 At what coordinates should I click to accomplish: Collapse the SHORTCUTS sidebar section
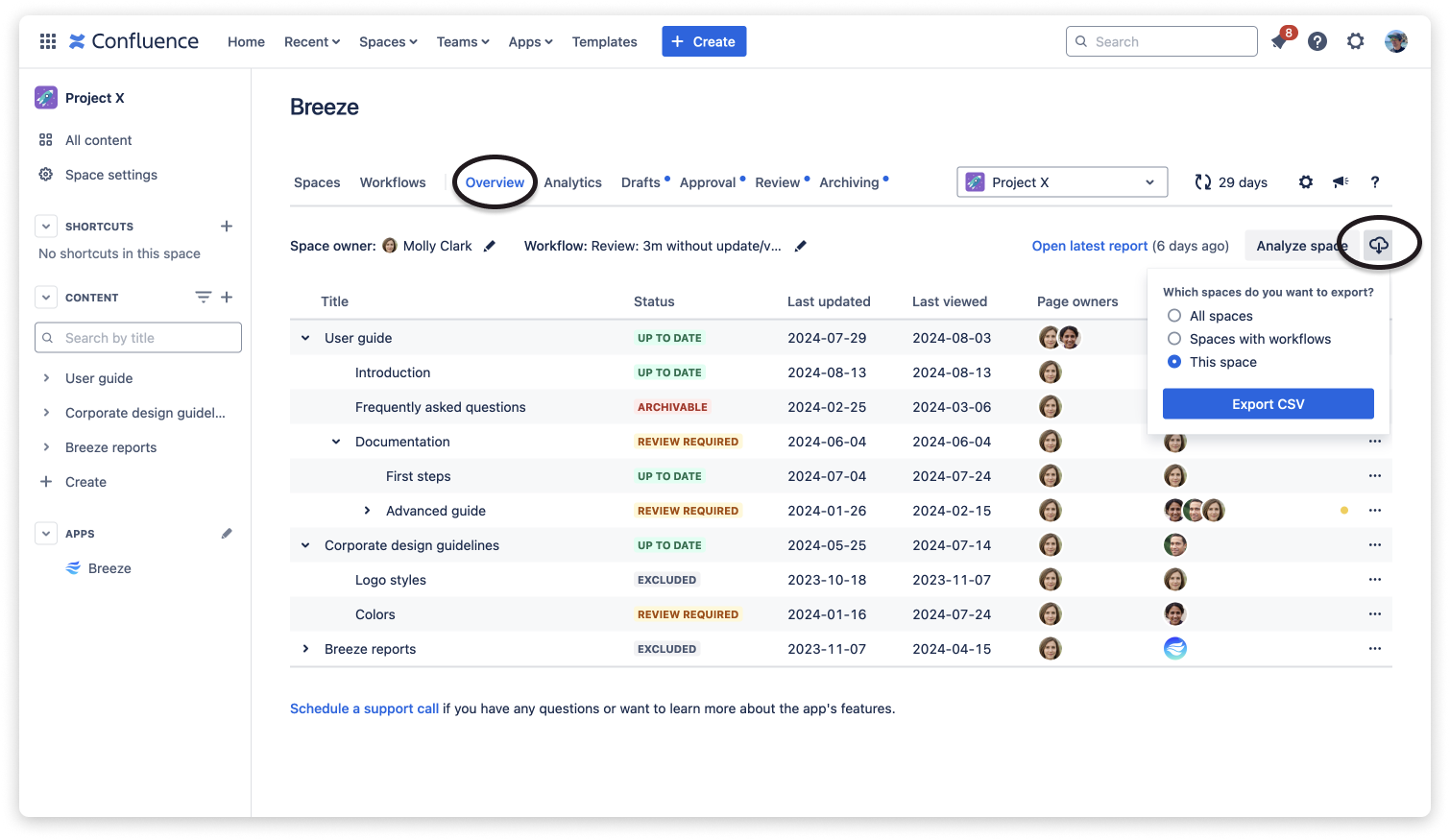[x=46, y=227]
